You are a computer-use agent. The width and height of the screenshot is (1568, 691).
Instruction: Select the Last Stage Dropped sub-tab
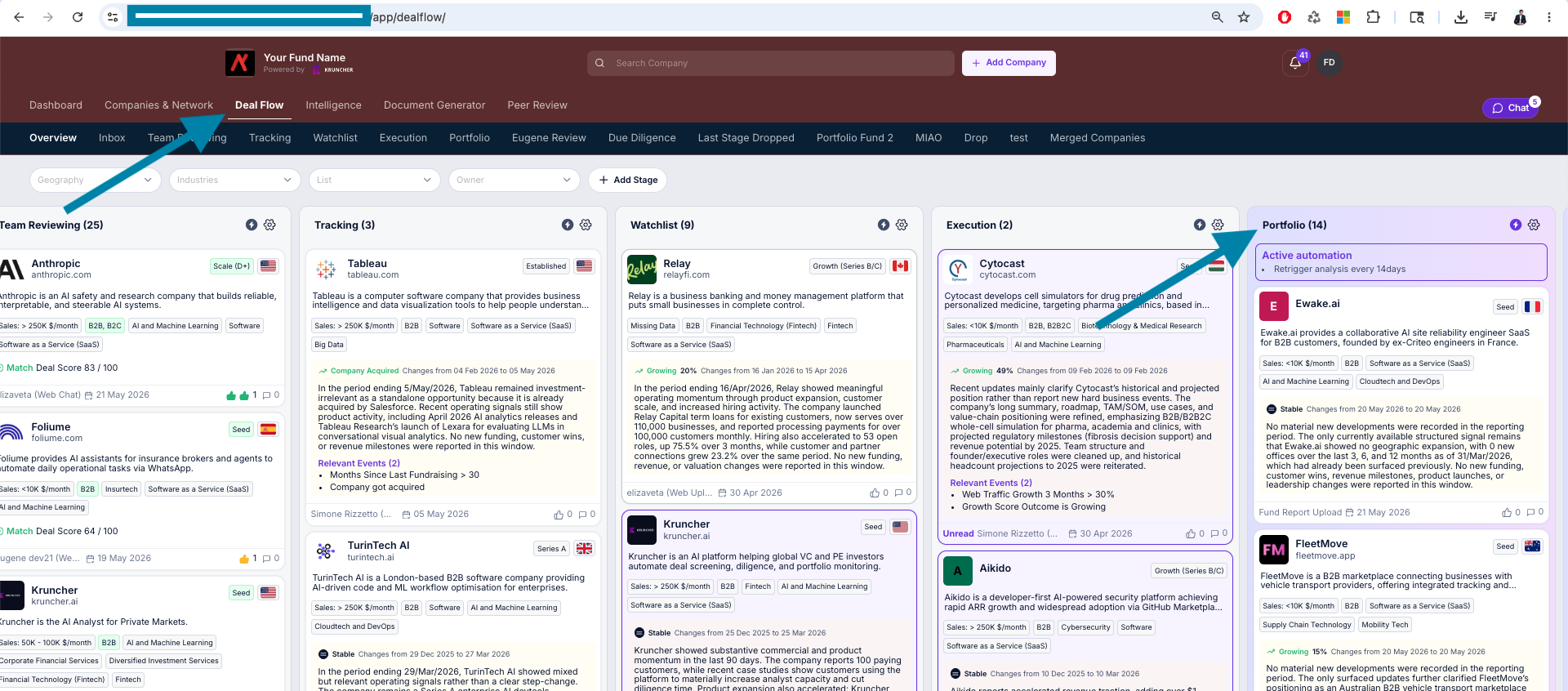click(746, 138)
